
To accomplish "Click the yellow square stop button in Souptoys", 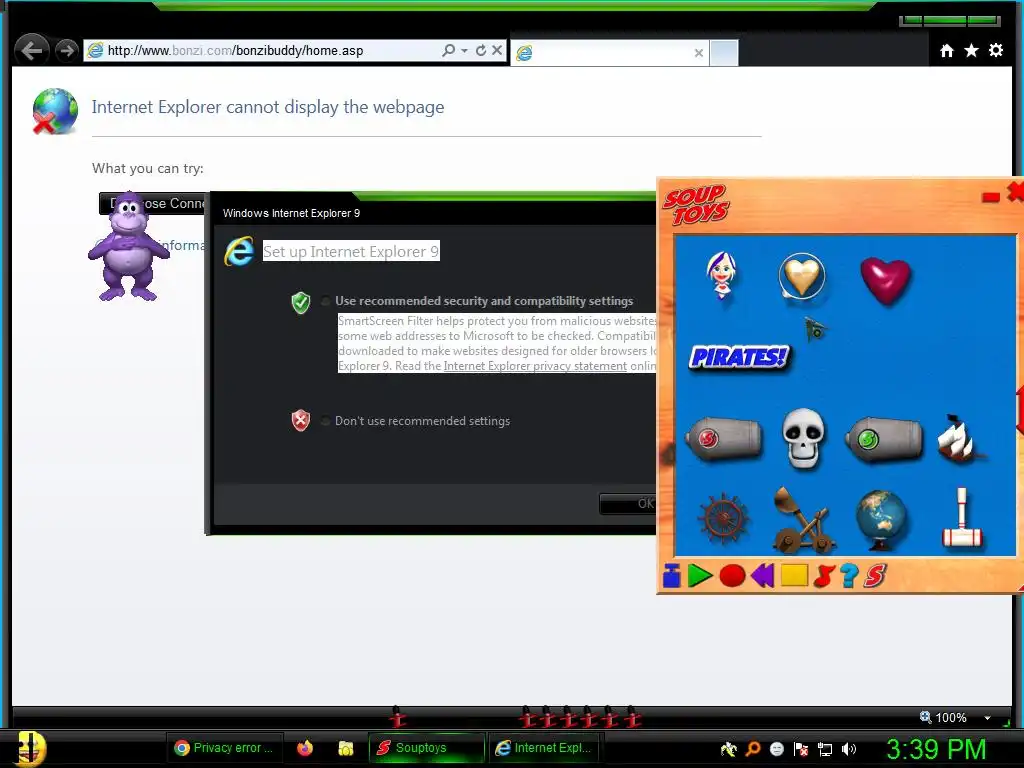I will (794, 575).
